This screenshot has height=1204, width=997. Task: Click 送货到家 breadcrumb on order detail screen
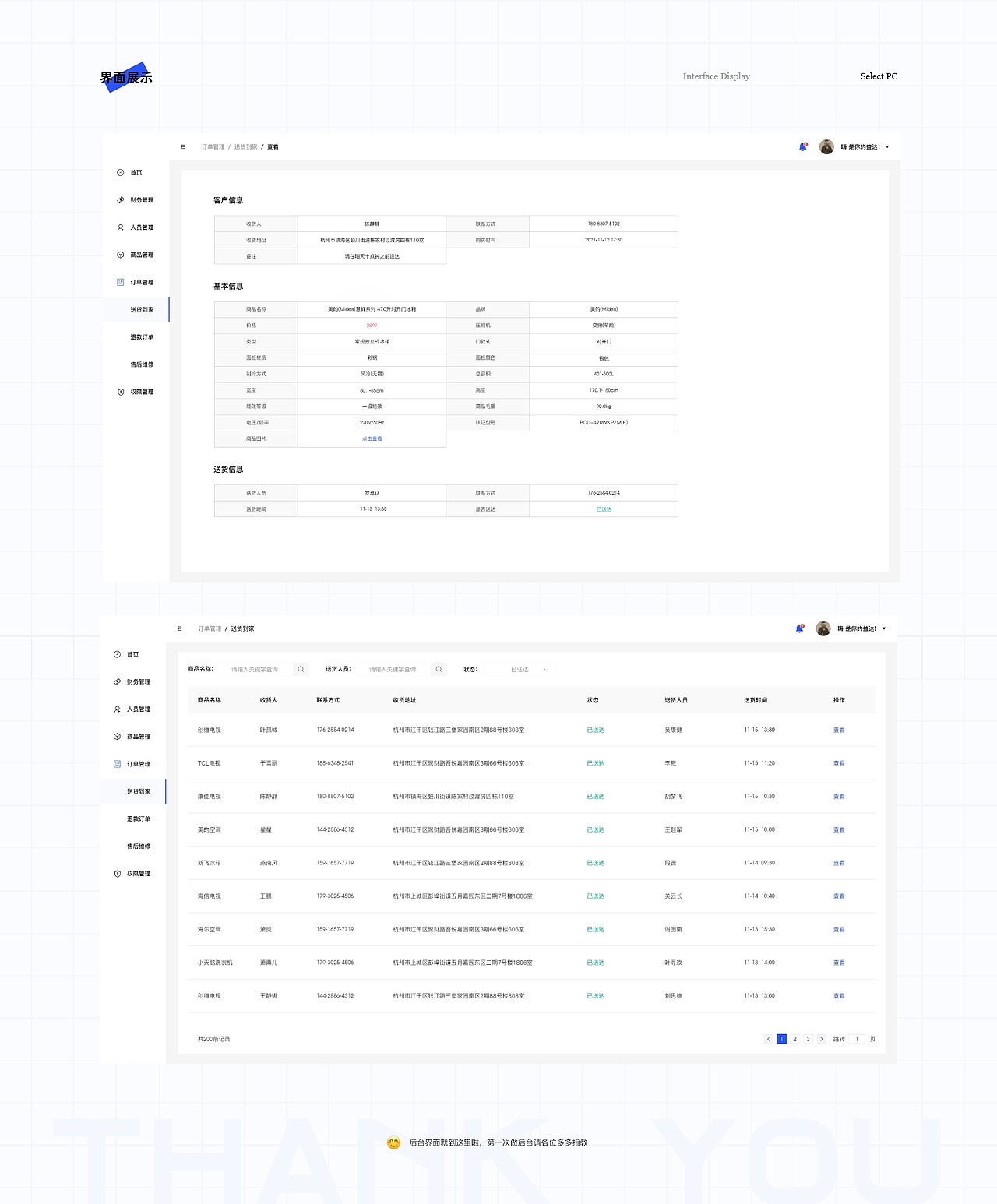245,146
